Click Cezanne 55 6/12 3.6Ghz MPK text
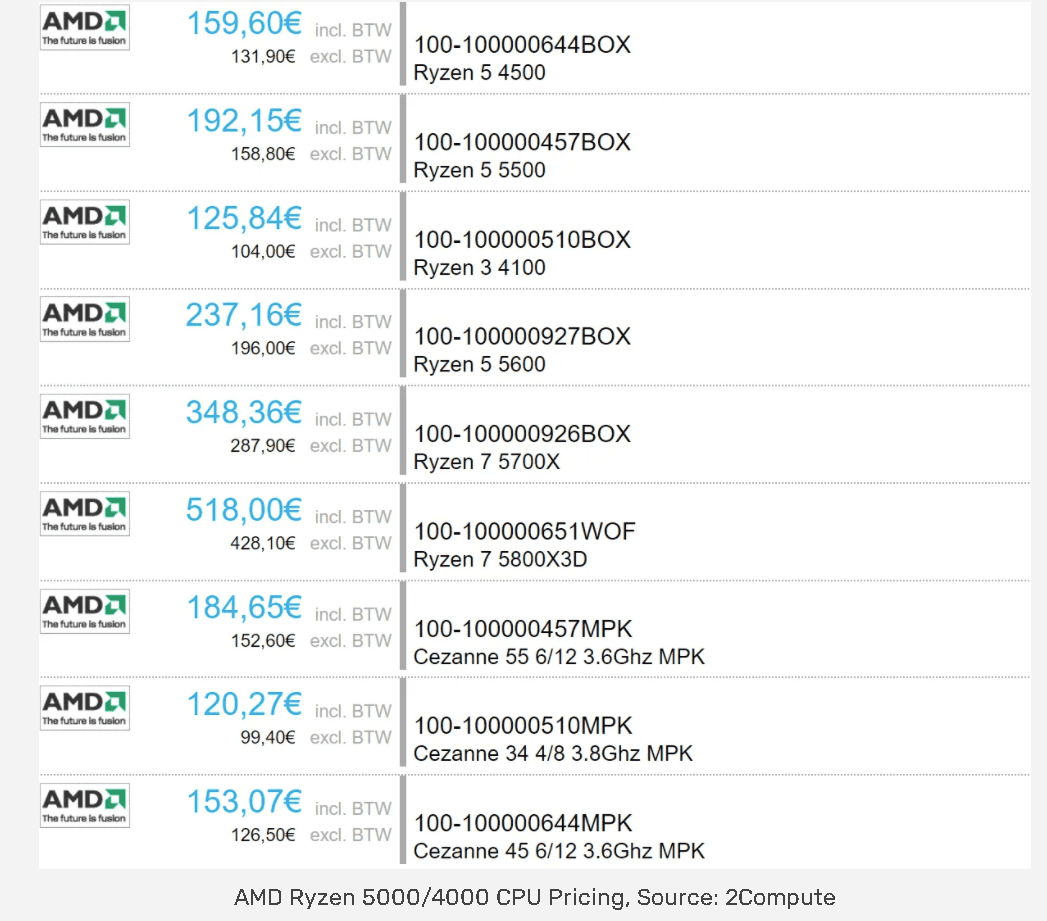1047x921 pixels. click(x=559, y=657)
